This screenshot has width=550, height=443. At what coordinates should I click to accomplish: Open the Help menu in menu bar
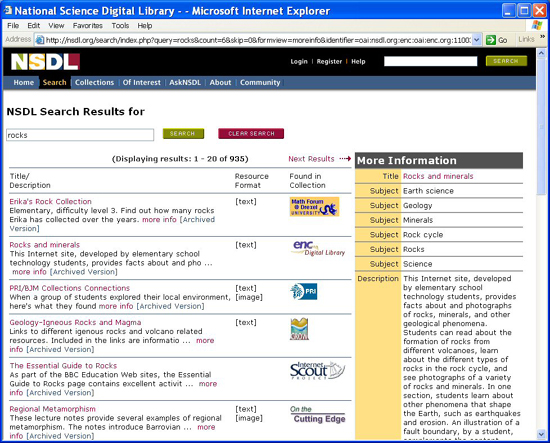(145, 26)
